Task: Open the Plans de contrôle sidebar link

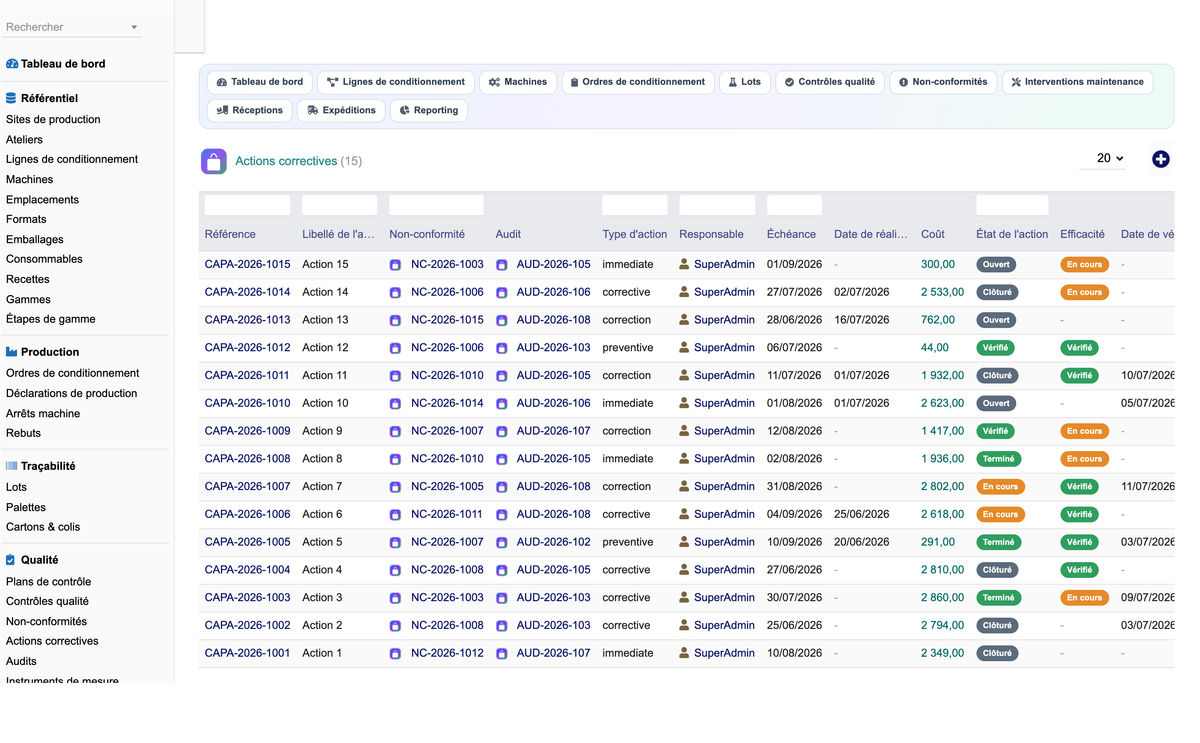Action: coord(48,581)
